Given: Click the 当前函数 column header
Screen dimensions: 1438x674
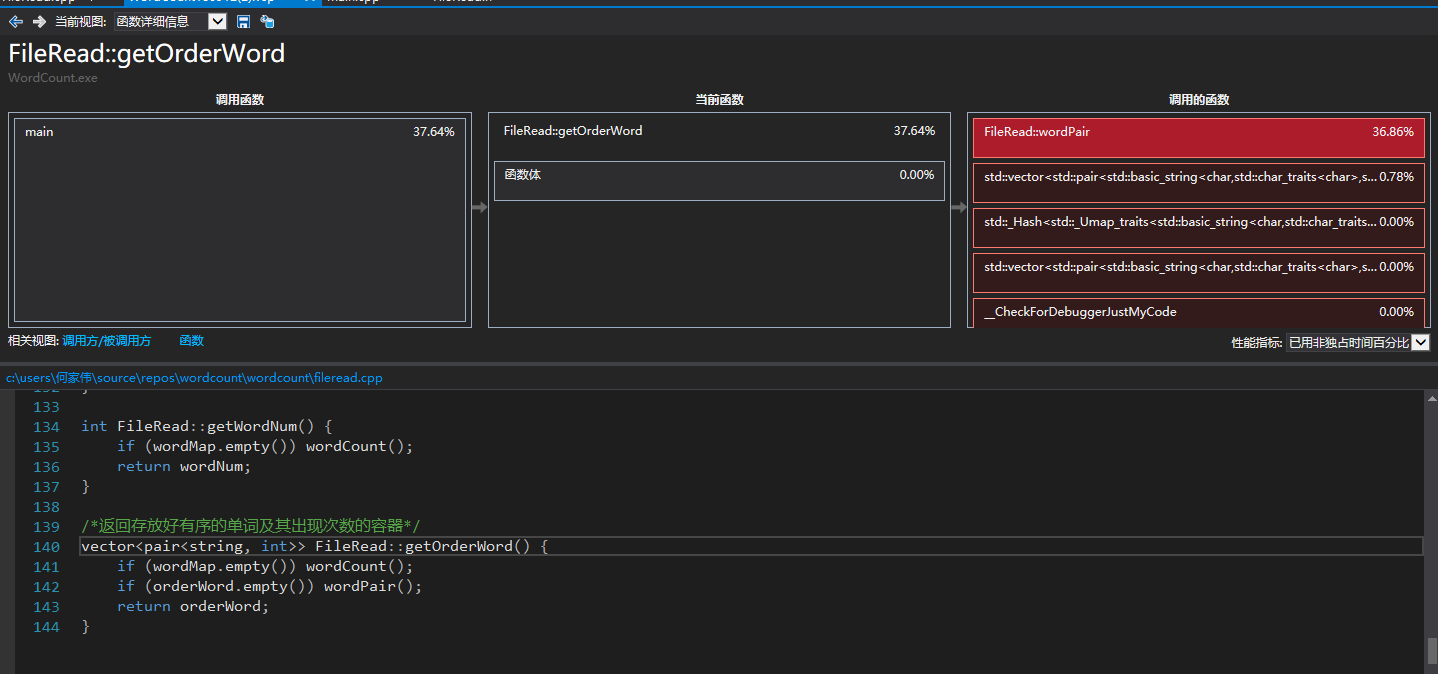Looking at the screenshot, I should click(719, 100).
